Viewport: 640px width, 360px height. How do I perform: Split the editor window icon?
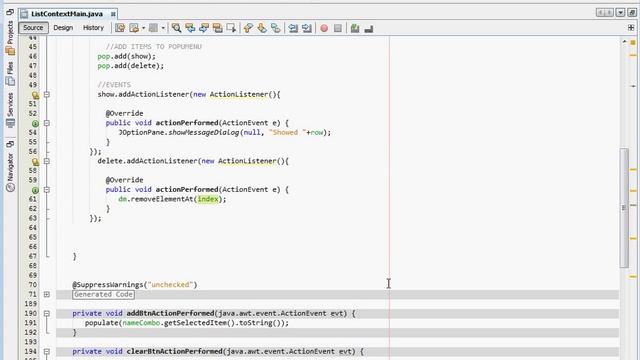[631, 28]
